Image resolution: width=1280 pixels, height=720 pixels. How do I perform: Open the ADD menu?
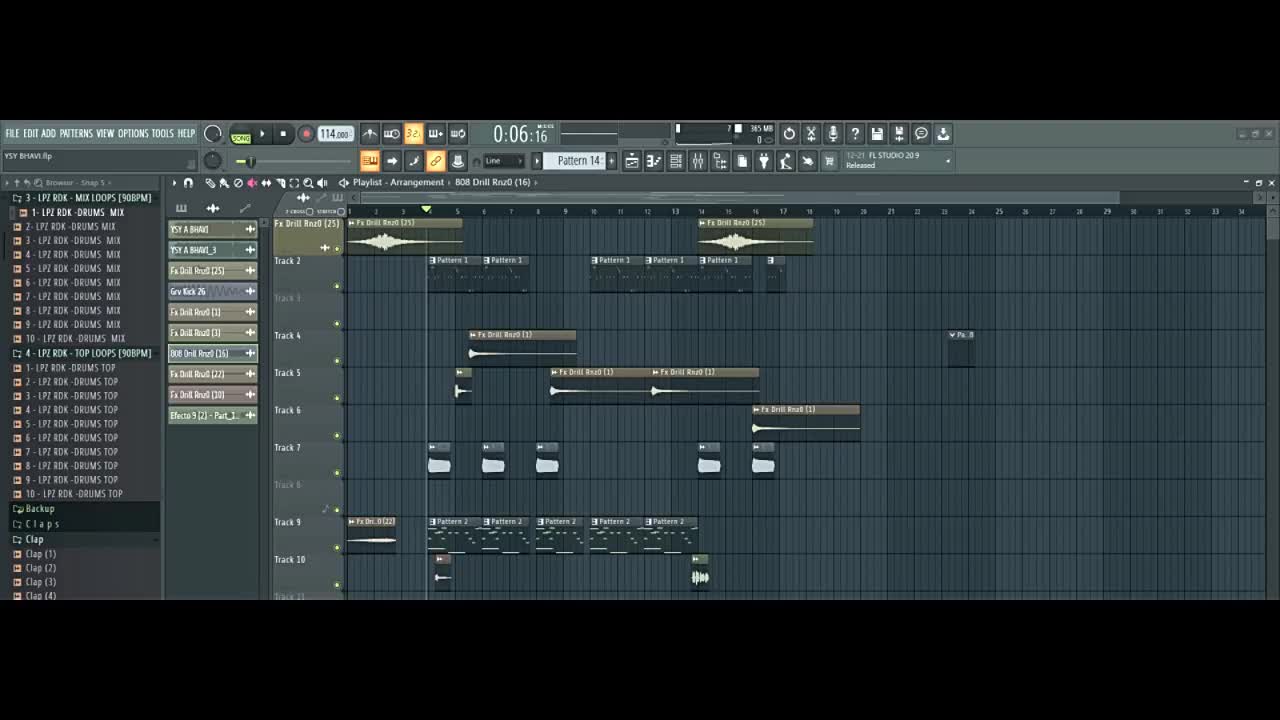click(49, 133)
